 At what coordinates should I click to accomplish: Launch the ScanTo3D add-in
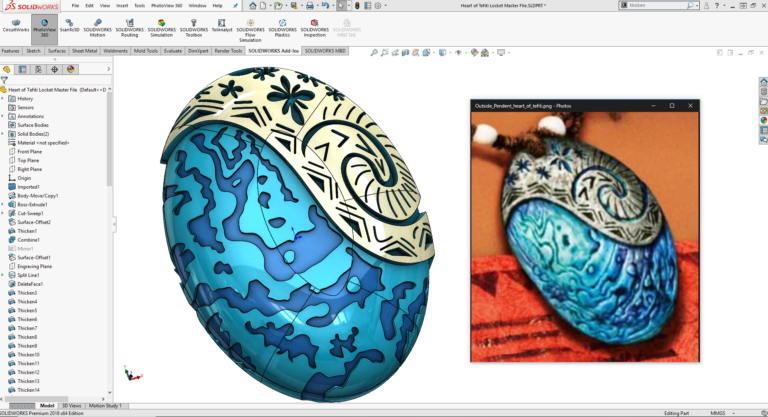click(70, 26)
